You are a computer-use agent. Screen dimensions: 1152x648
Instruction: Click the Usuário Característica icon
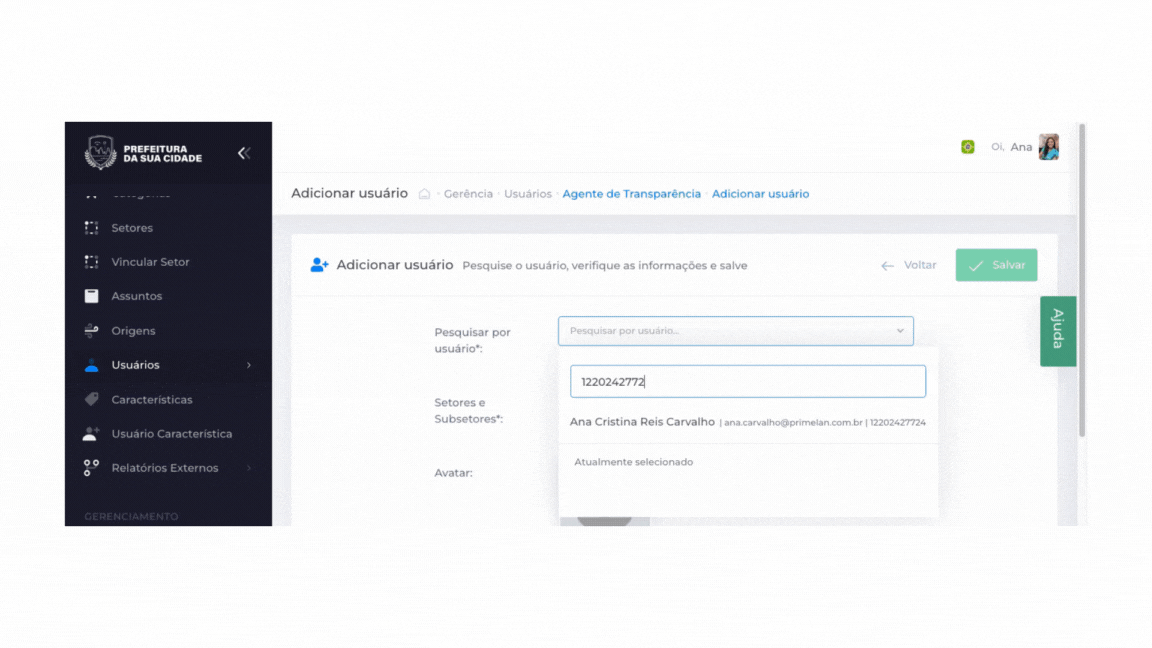coord(91,433)
